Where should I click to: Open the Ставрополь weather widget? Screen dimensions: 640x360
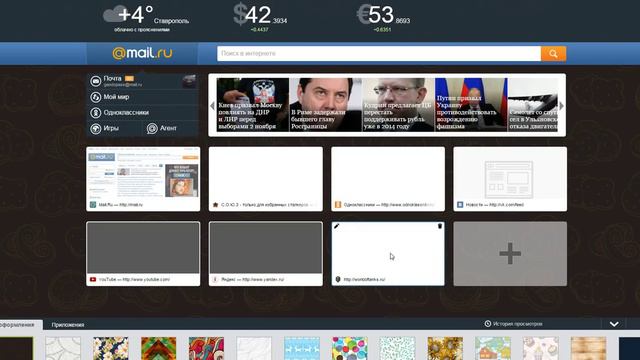pyautogui.click(x=146, y=18)
